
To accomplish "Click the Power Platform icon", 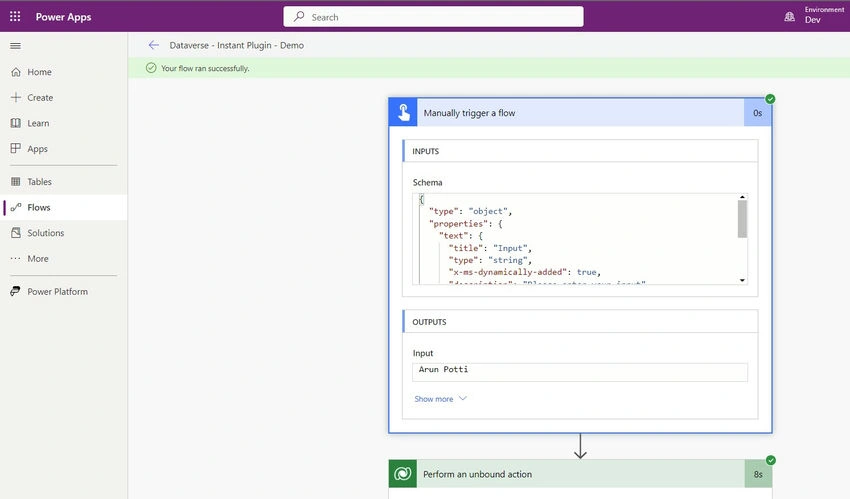I will 16,291.
